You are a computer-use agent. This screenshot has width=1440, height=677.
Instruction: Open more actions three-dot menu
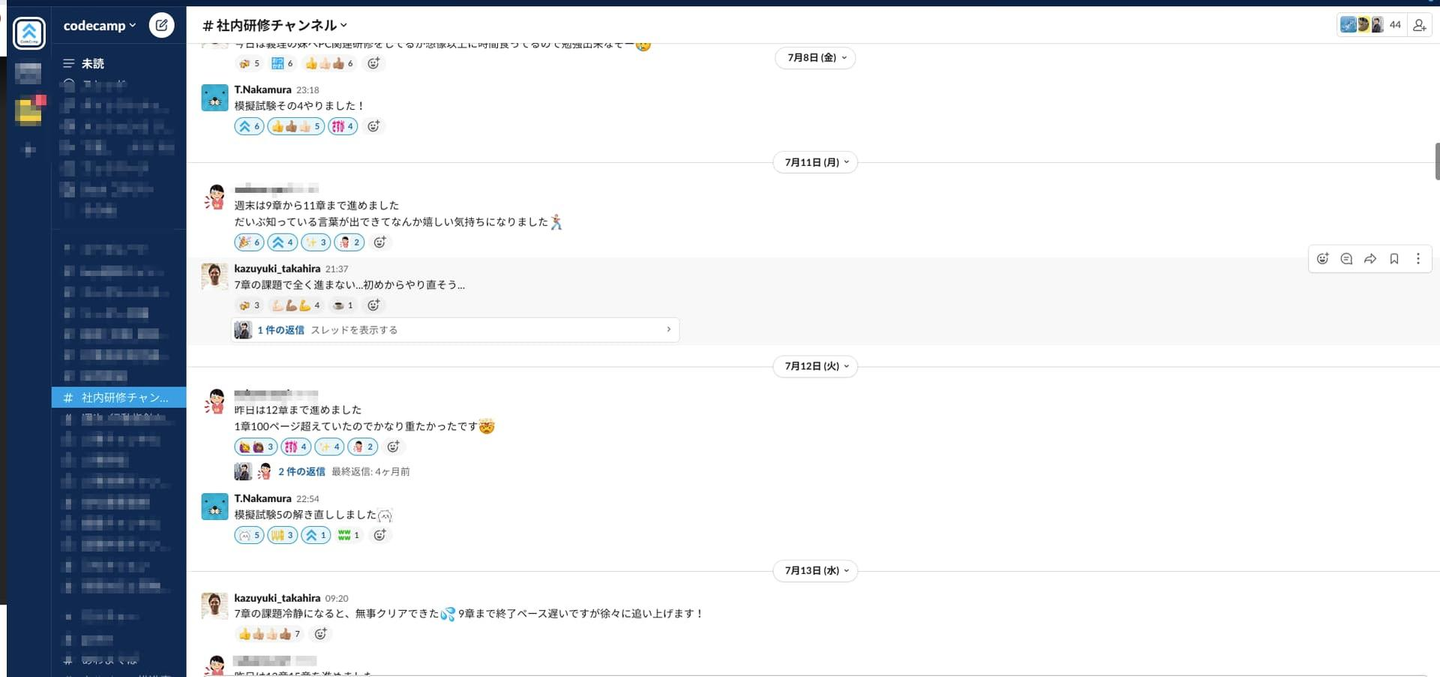point(1418,259)
